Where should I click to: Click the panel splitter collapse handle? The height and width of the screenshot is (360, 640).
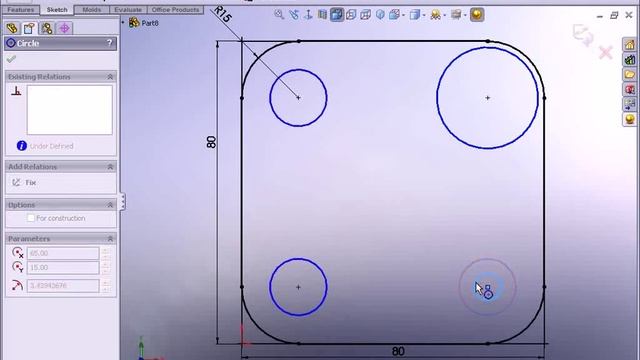(122, 202)
